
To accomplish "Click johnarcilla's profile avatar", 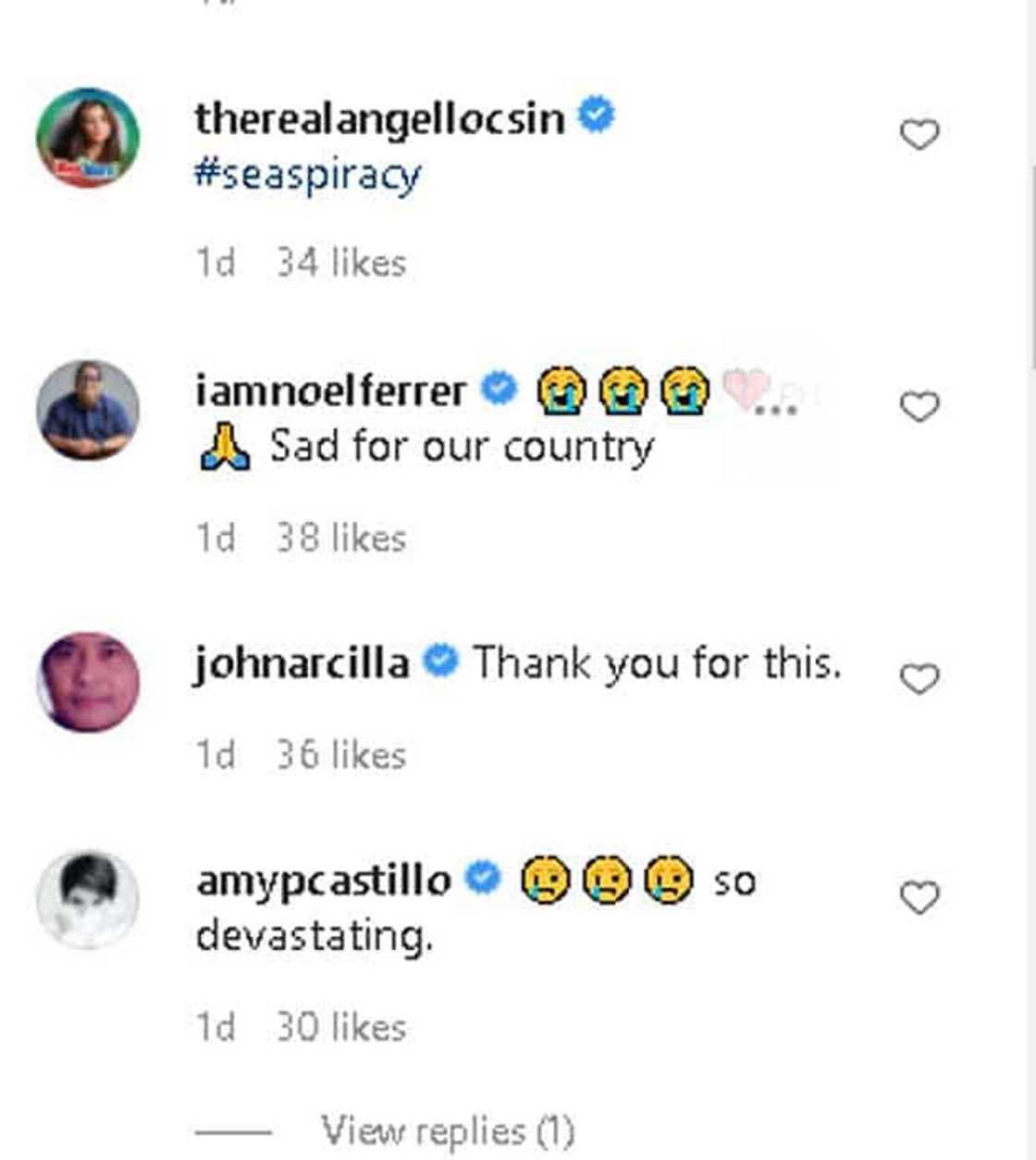I will (x=88, y=682).
